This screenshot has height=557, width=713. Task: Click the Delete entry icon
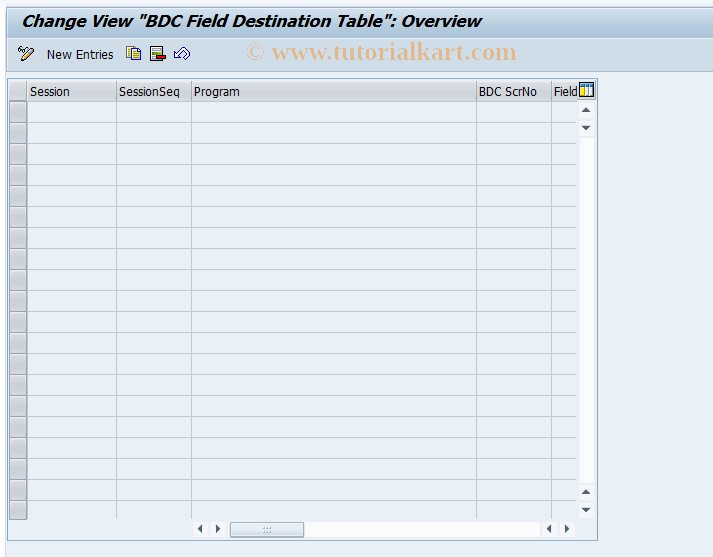tap(158, 54)
